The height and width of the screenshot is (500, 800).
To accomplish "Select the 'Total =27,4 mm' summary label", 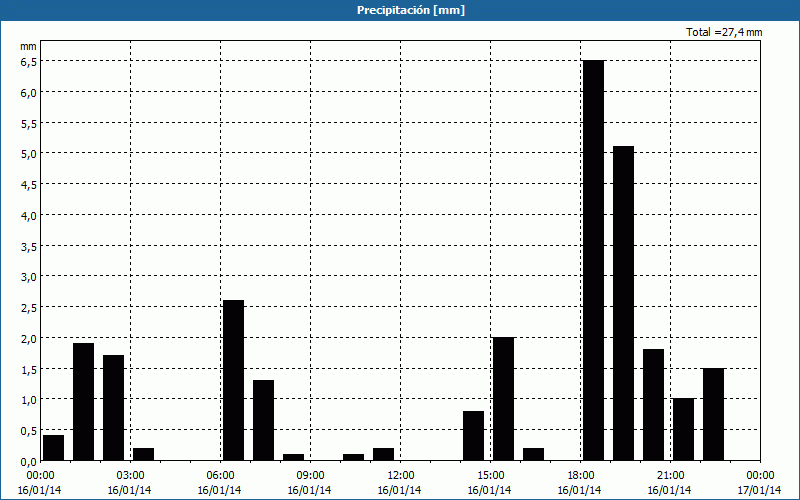I will (x=724, y=32).
